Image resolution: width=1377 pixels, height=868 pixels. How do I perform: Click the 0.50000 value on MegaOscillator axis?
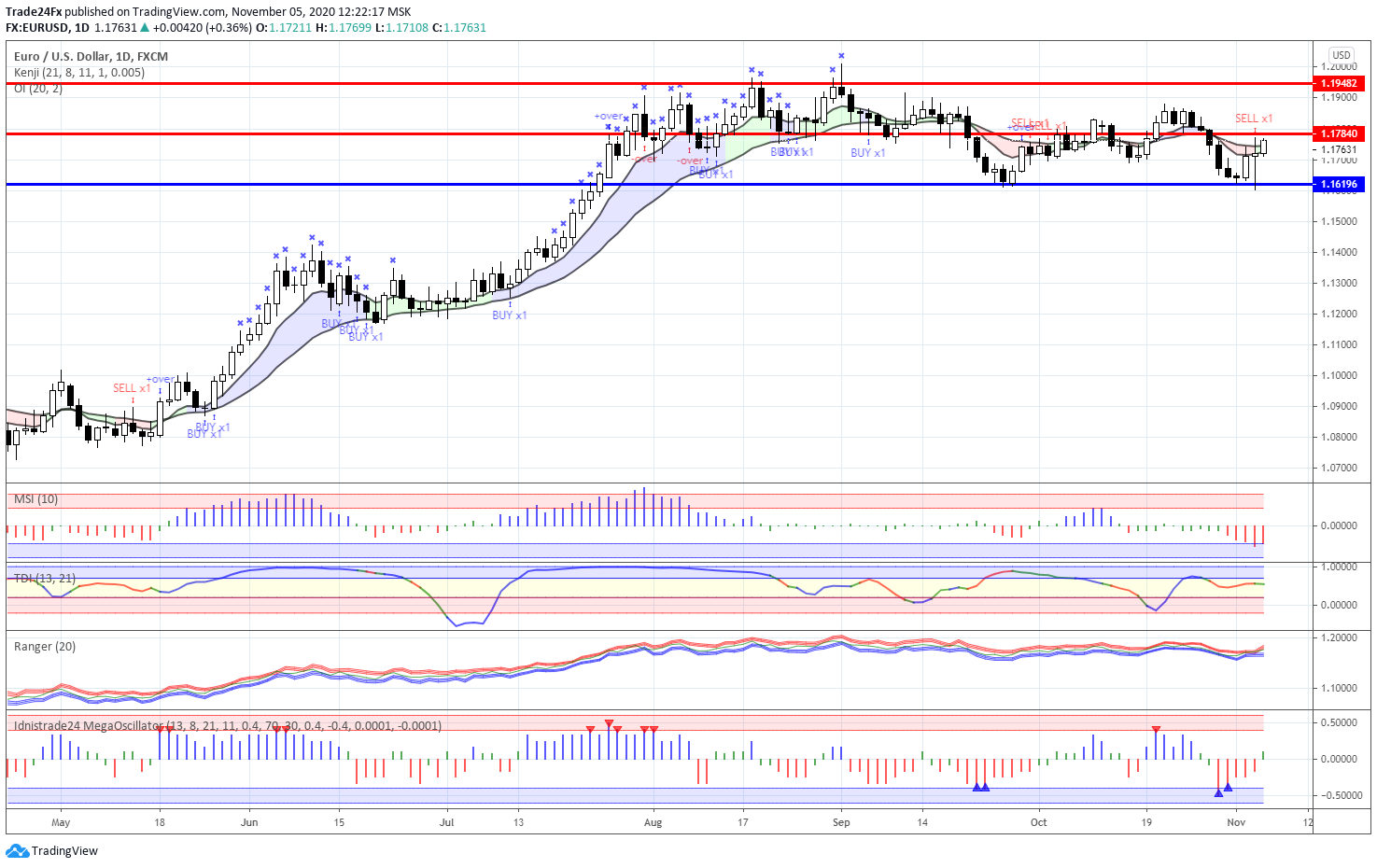[x=1338, y=722]
